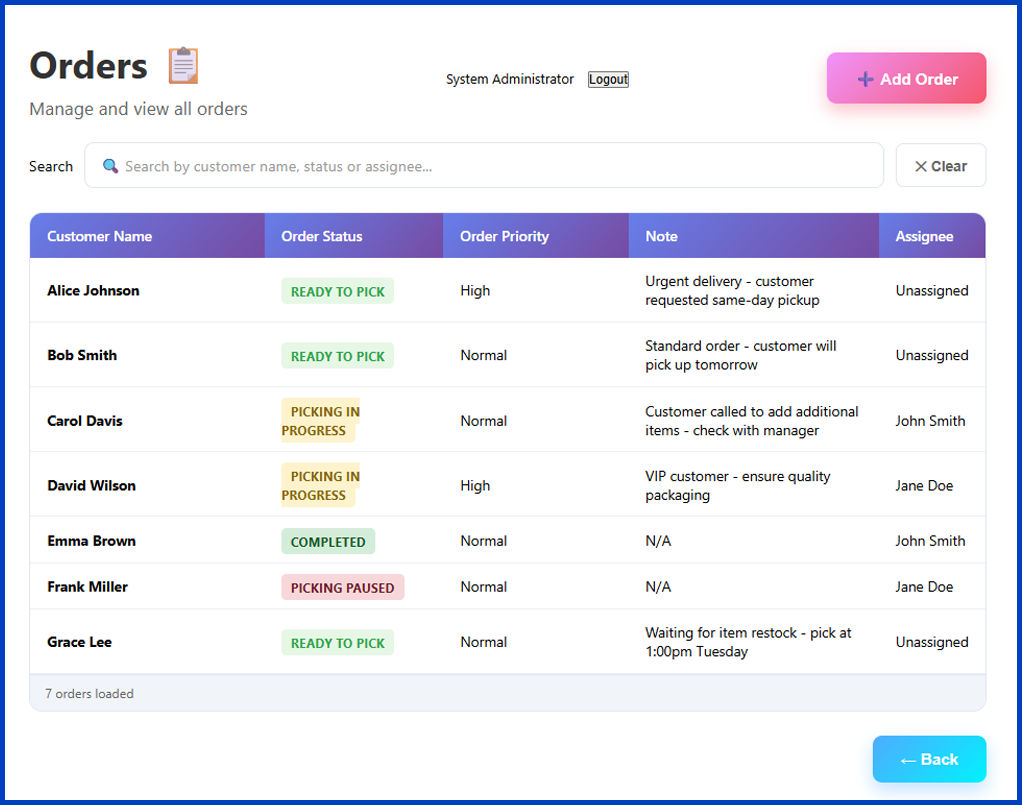
Task: Click the Waiting for item restock note
Action: click(748, 642)
